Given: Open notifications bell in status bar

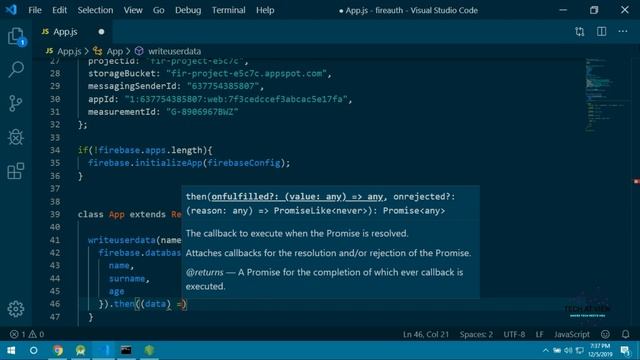Looking at the screenshot, I should click(x=625, y=334).
